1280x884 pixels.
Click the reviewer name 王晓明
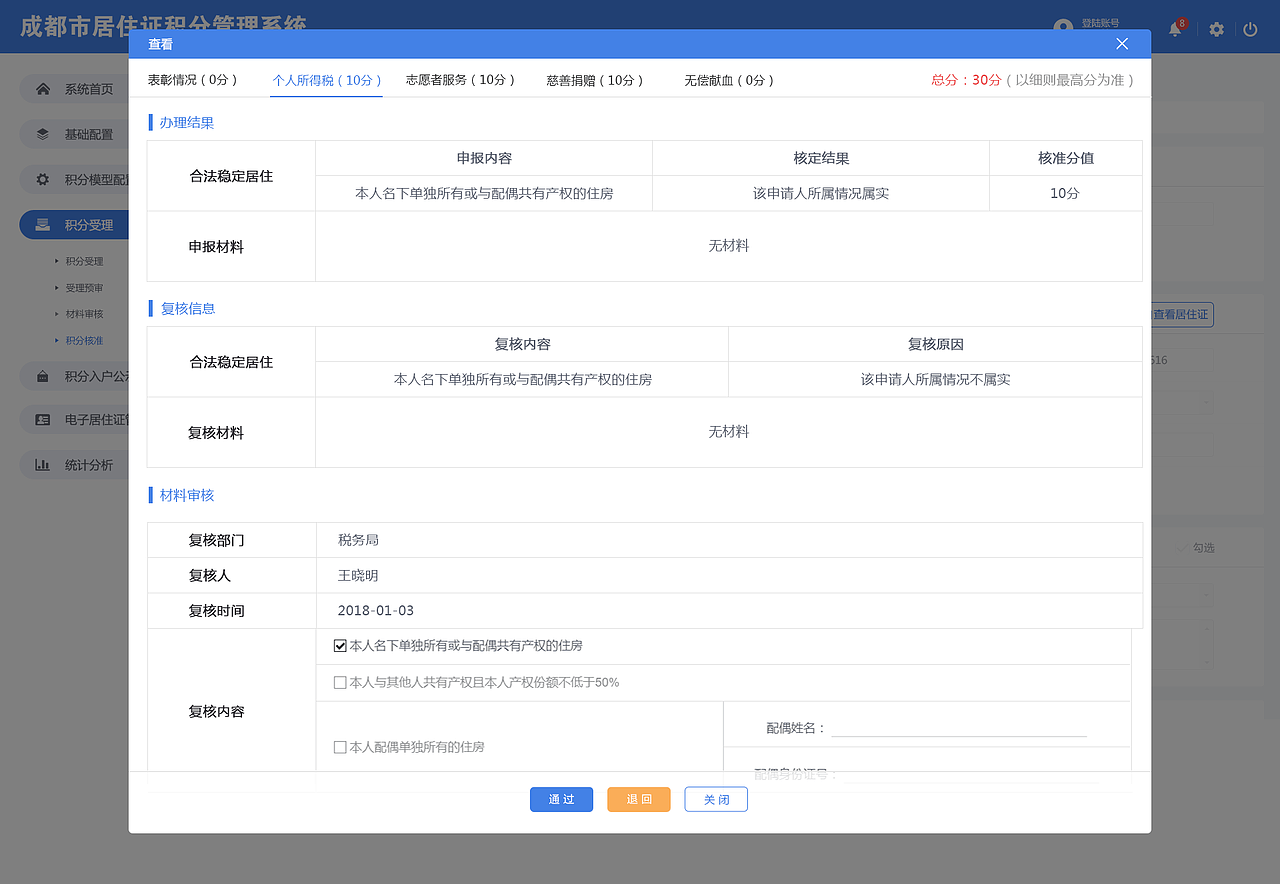click(x=358, y=576)
